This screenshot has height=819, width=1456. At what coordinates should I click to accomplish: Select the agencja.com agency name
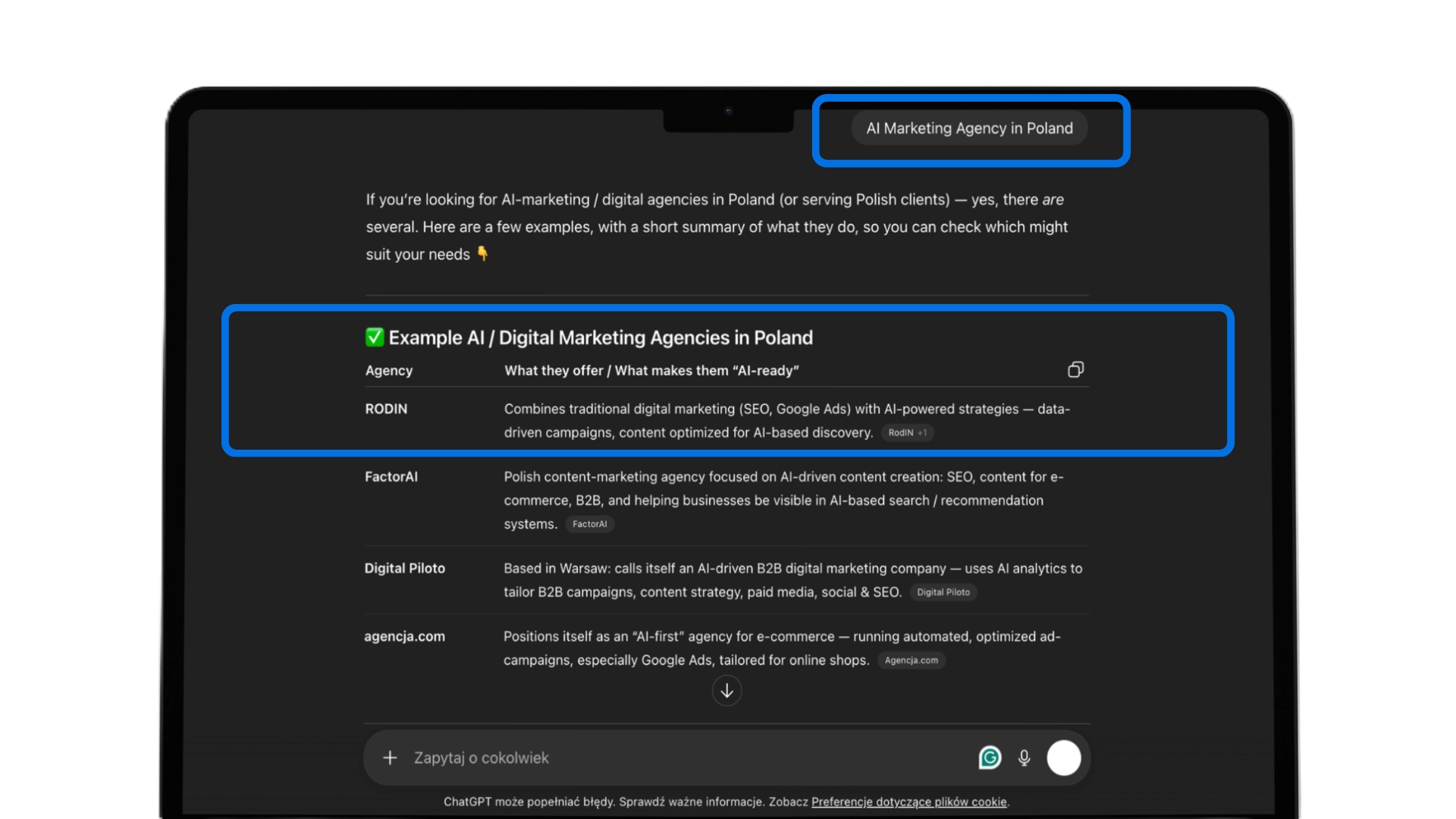click(x=405, y=636)
